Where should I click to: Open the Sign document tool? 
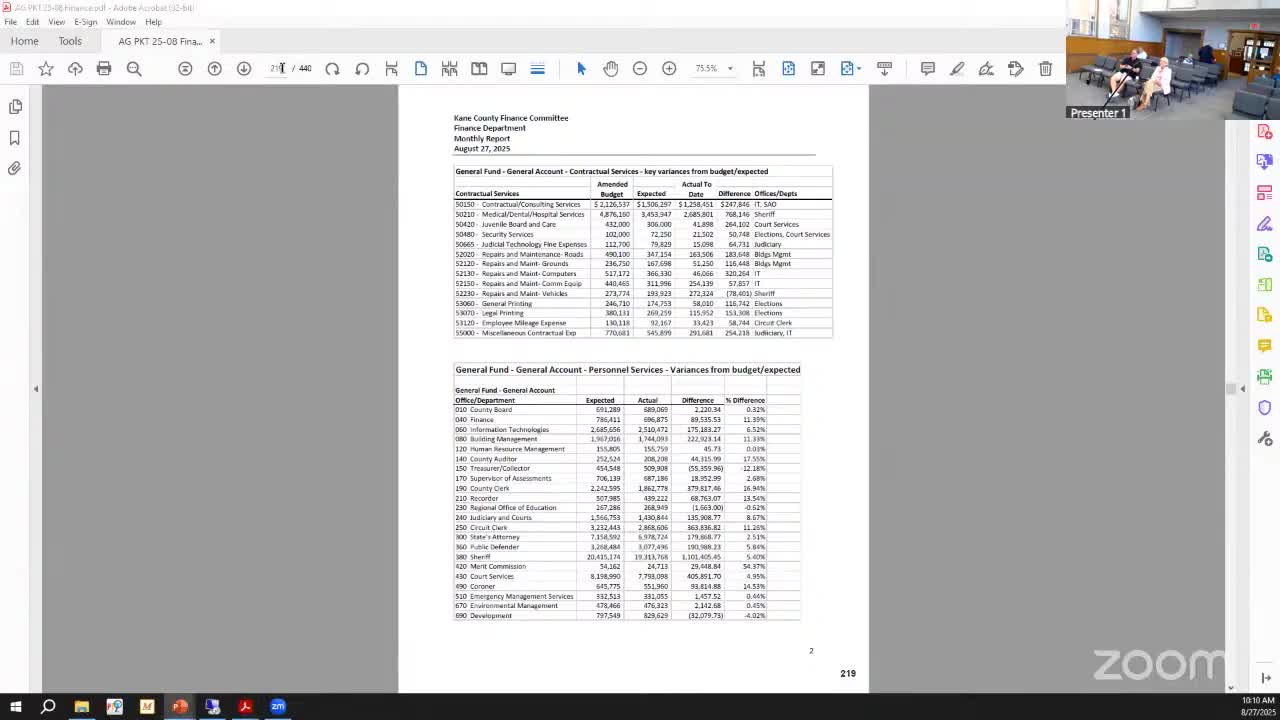coord(986,68)
